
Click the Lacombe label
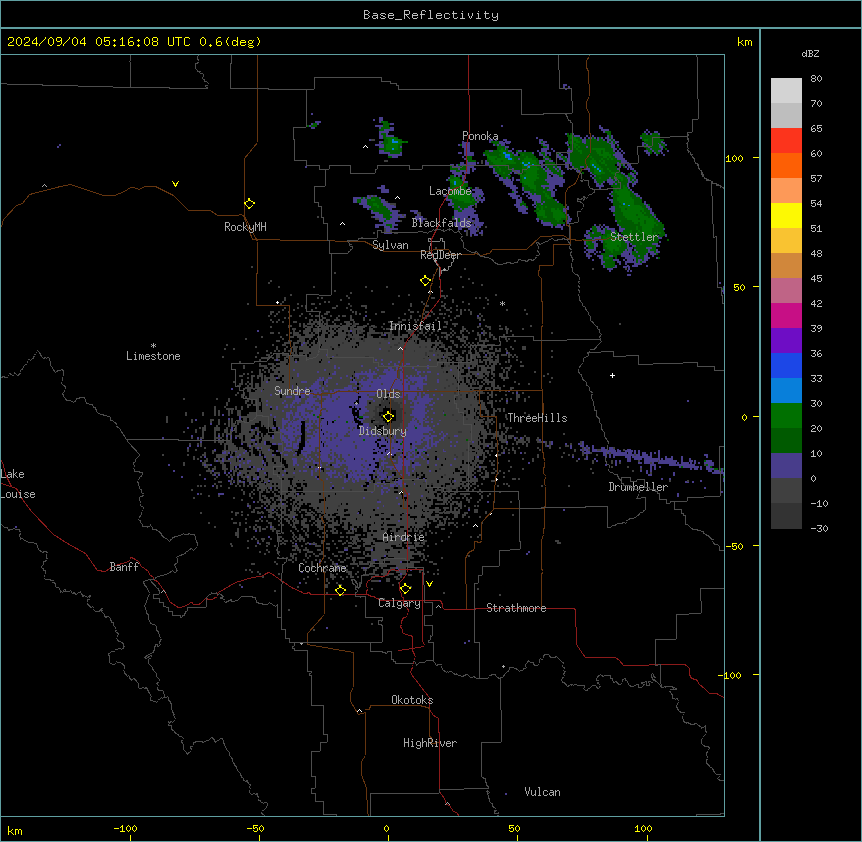point(450,191)
